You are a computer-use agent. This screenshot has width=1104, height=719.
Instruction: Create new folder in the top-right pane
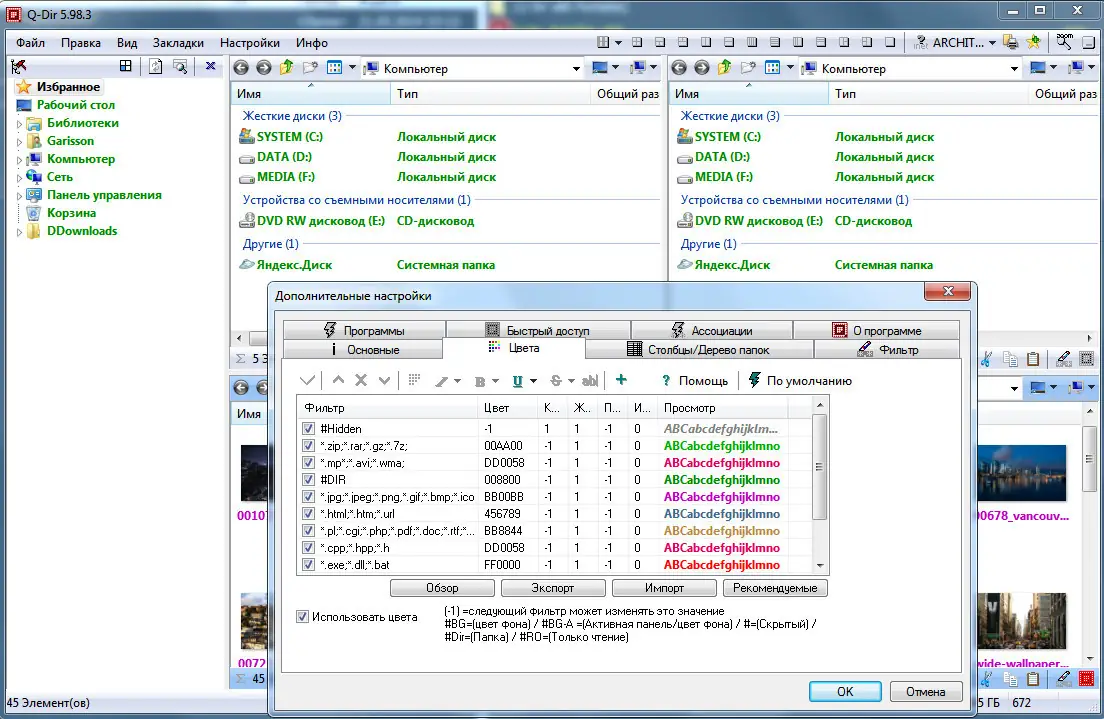748,68
